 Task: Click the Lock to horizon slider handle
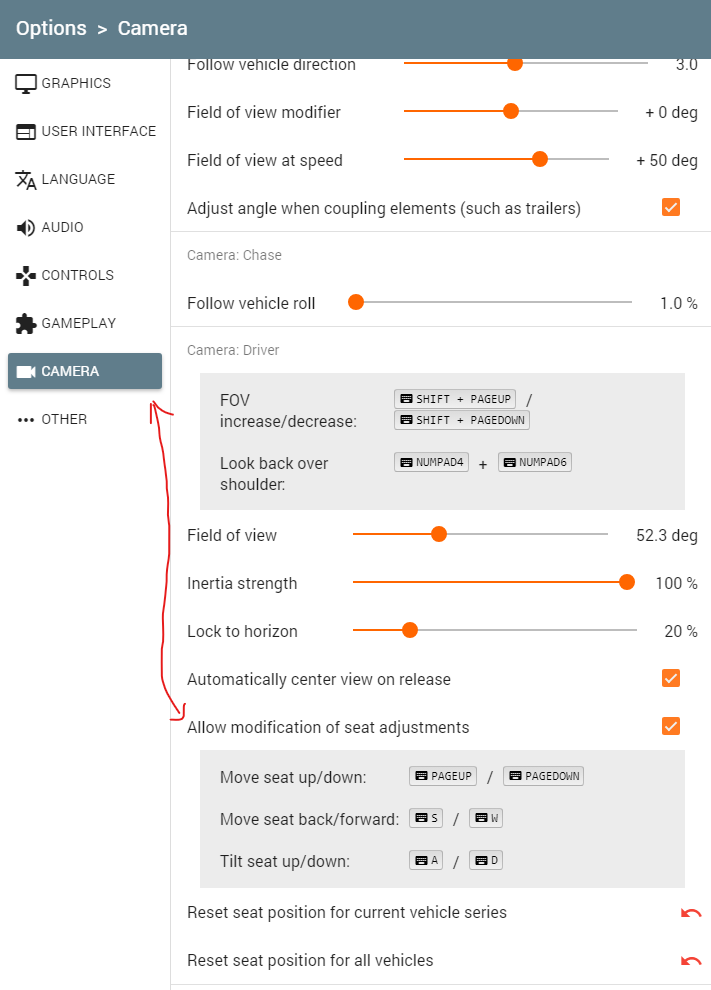click(409, 631)
